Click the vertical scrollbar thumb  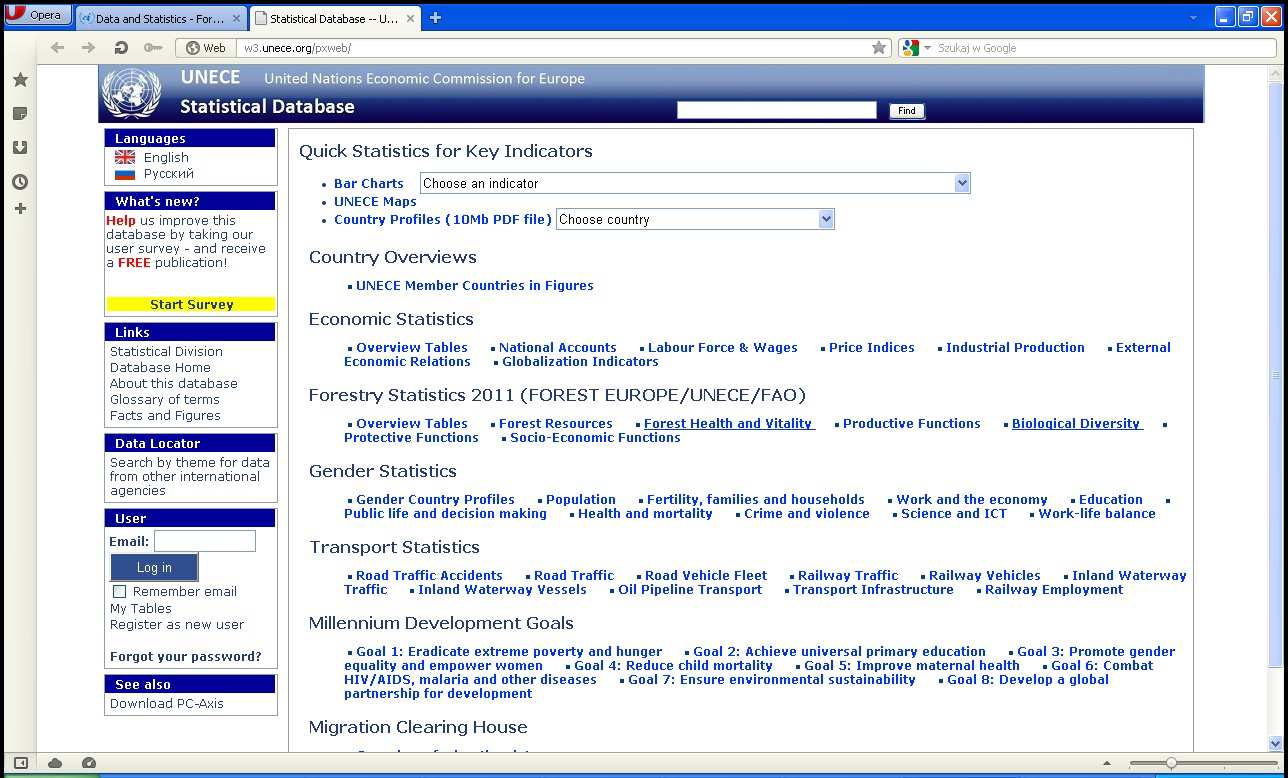[1275, 375]
